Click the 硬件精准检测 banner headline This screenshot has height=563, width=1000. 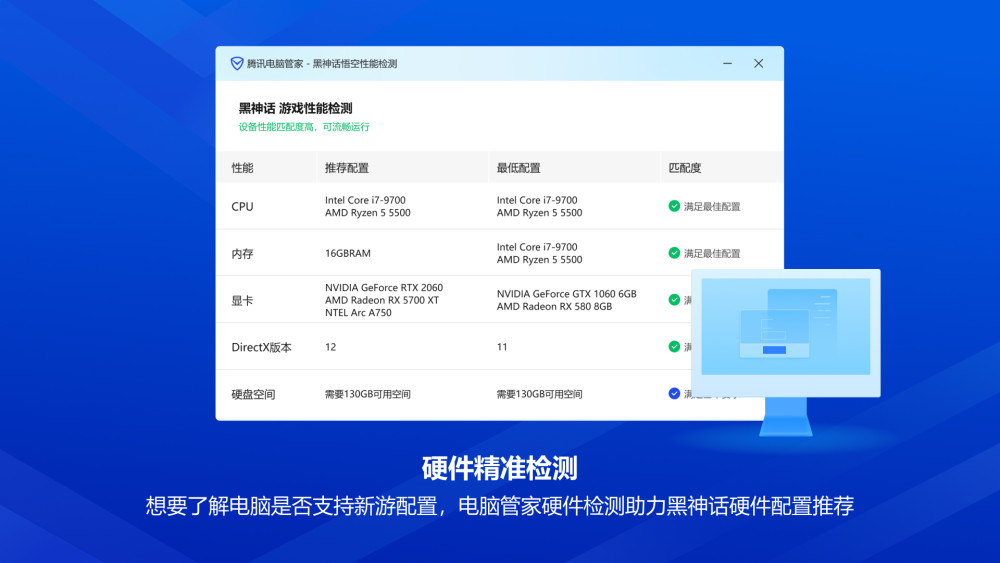[x=499, y=469]
